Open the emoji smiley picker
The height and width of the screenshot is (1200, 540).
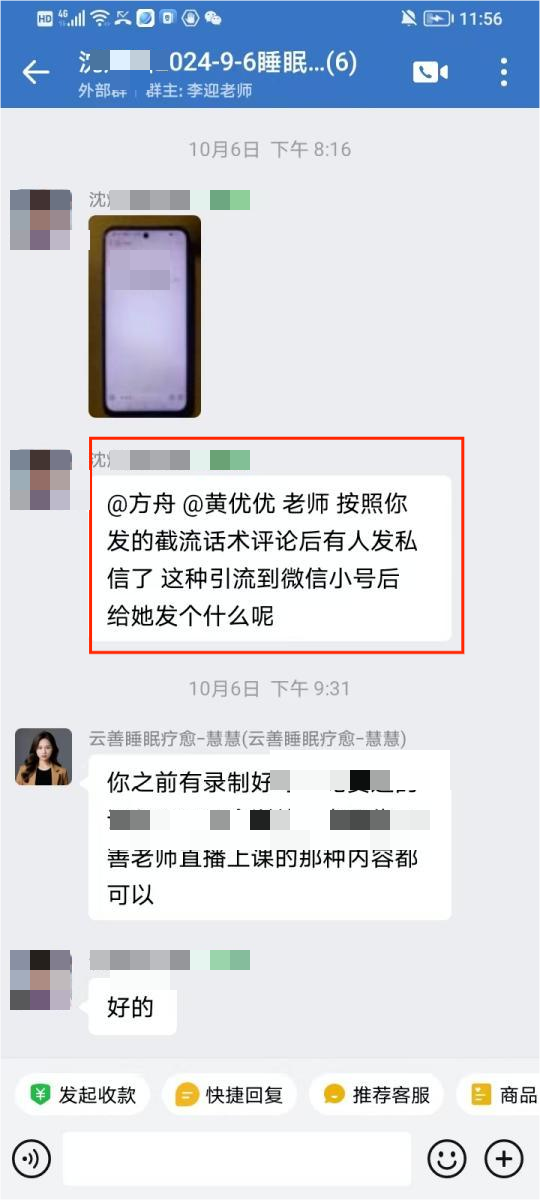(x=447, y=1159)
